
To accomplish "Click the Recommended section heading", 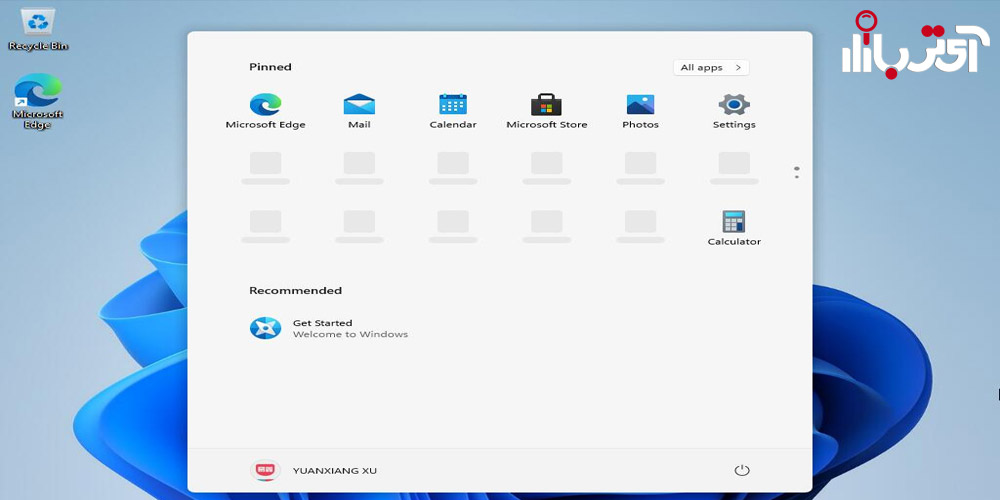I will pyautogui.click(x=295, y=291).
